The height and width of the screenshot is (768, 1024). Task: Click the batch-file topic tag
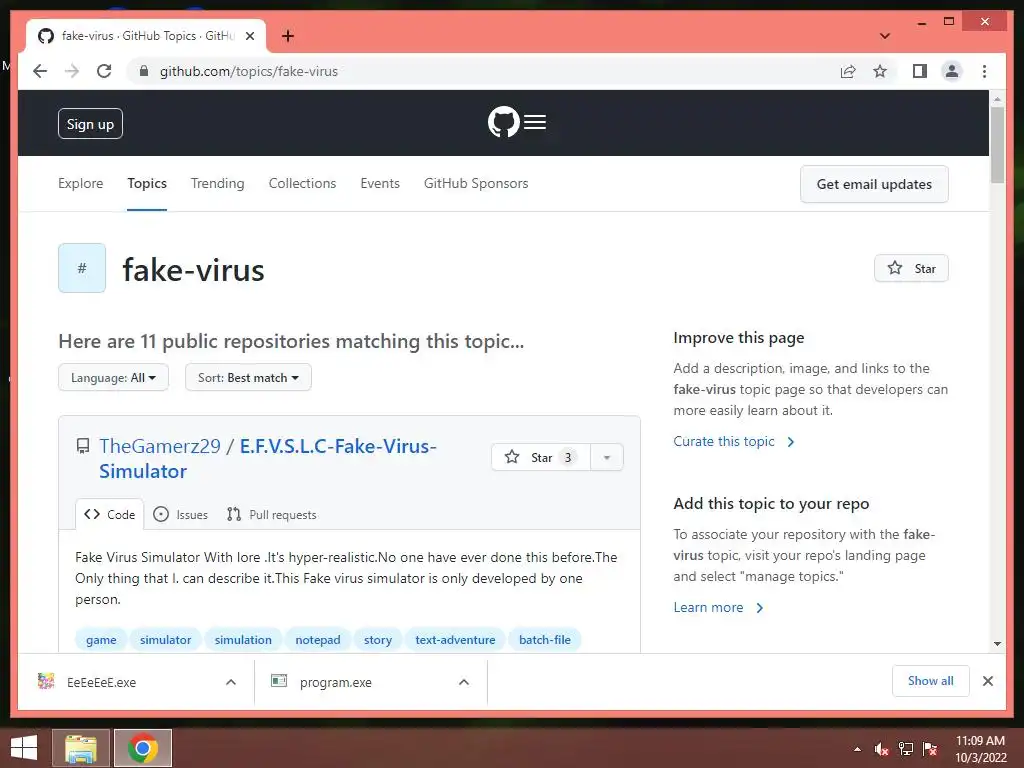(545, 640)
